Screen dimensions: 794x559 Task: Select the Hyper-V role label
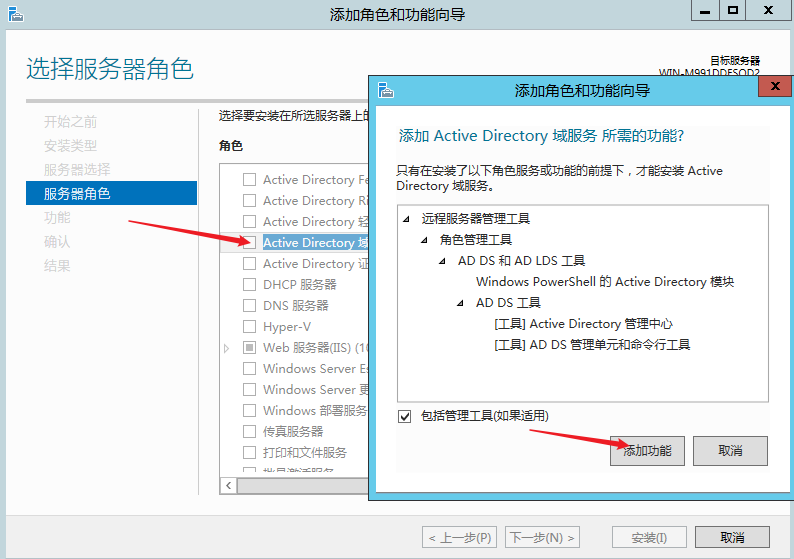(x=287, y=327)
